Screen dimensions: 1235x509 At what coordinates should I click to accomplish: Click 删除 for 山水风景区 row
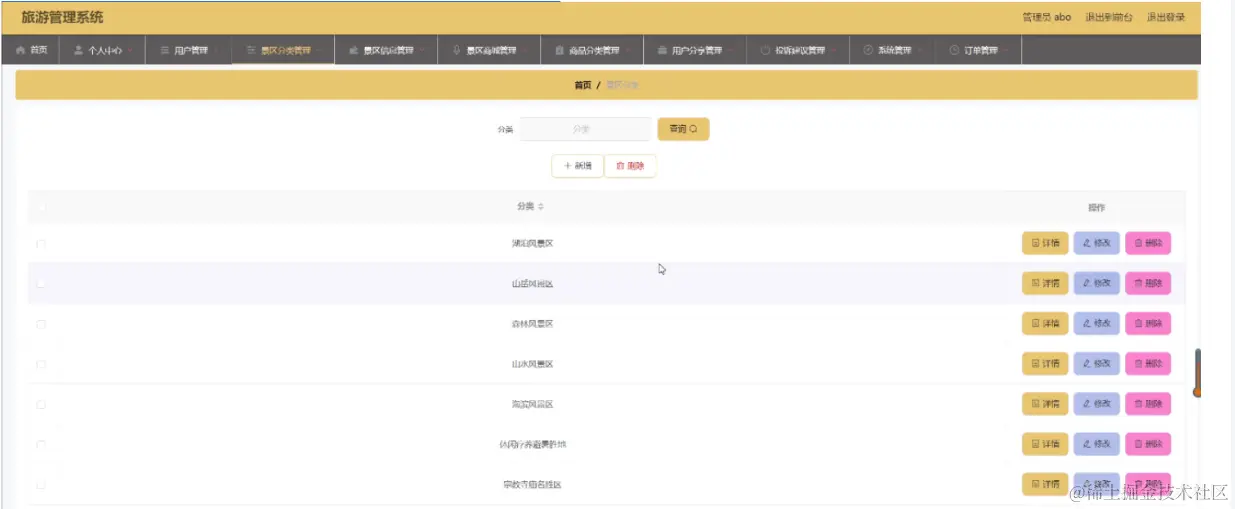point(1148,363)
